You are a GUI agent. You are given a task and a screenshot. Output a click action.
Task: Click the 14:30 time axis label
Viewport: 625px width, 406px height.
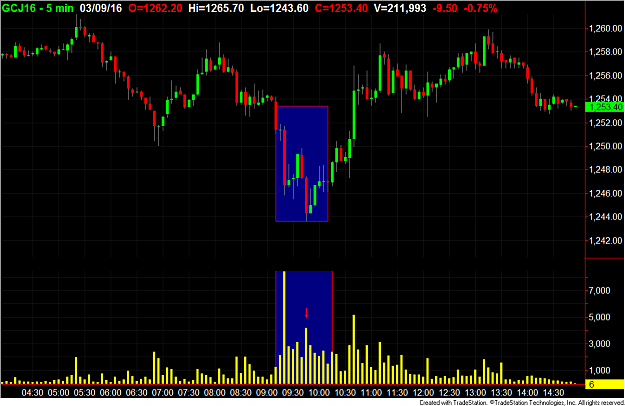coord(554,393)
